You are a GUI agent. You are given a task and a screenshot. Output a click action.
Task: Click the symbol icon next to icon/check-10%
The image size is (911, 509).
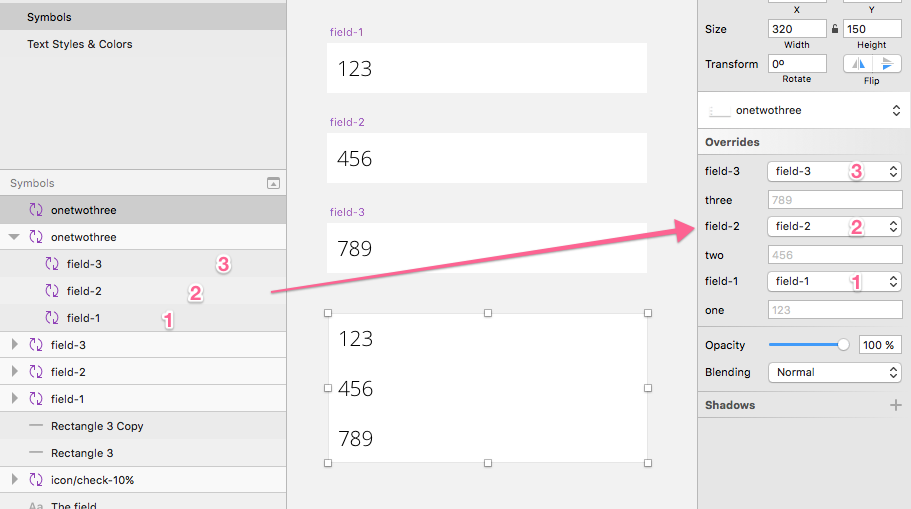pos(36,480)
